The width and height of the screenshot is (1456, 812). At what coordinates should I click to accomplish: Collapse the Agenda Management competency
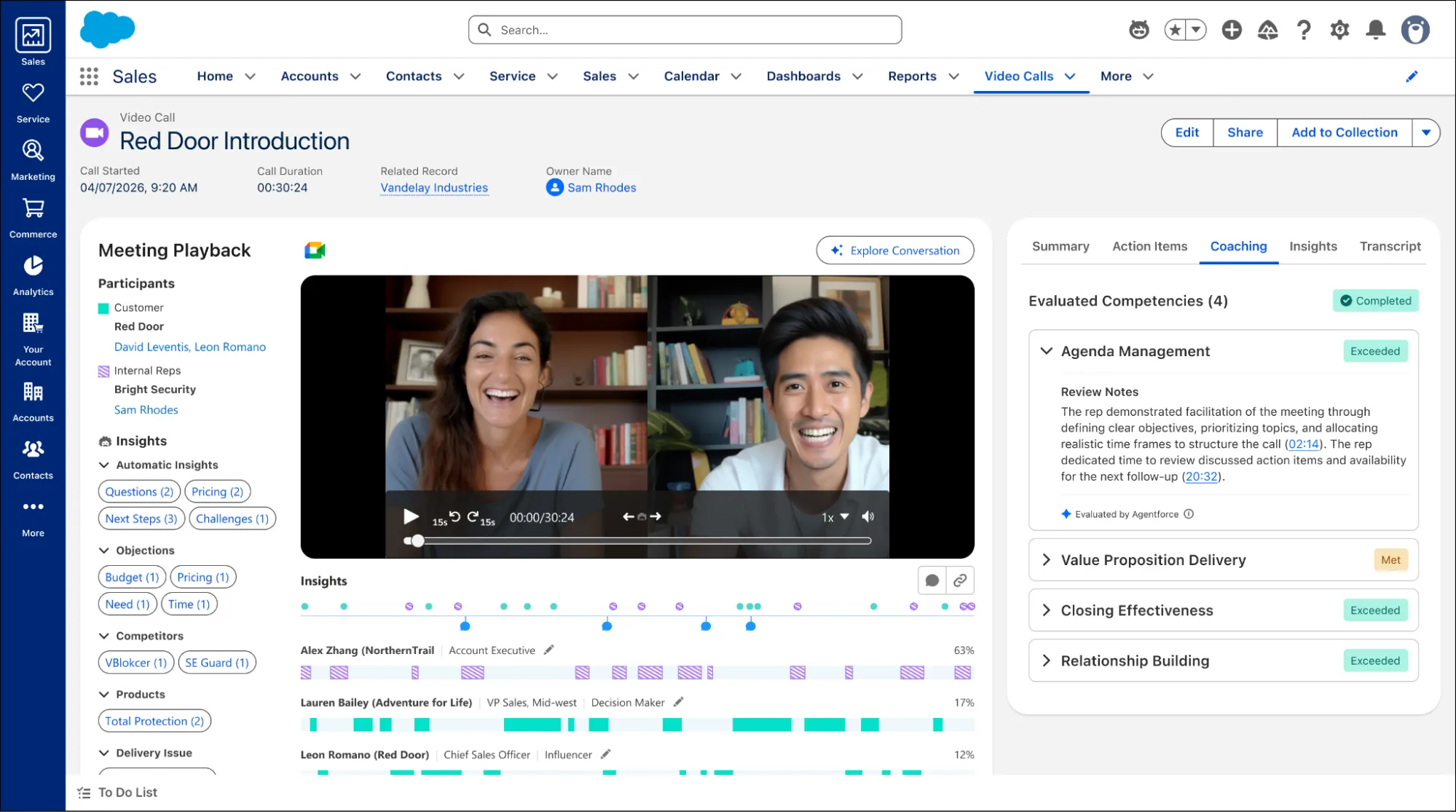click(x=1047, y=351)
